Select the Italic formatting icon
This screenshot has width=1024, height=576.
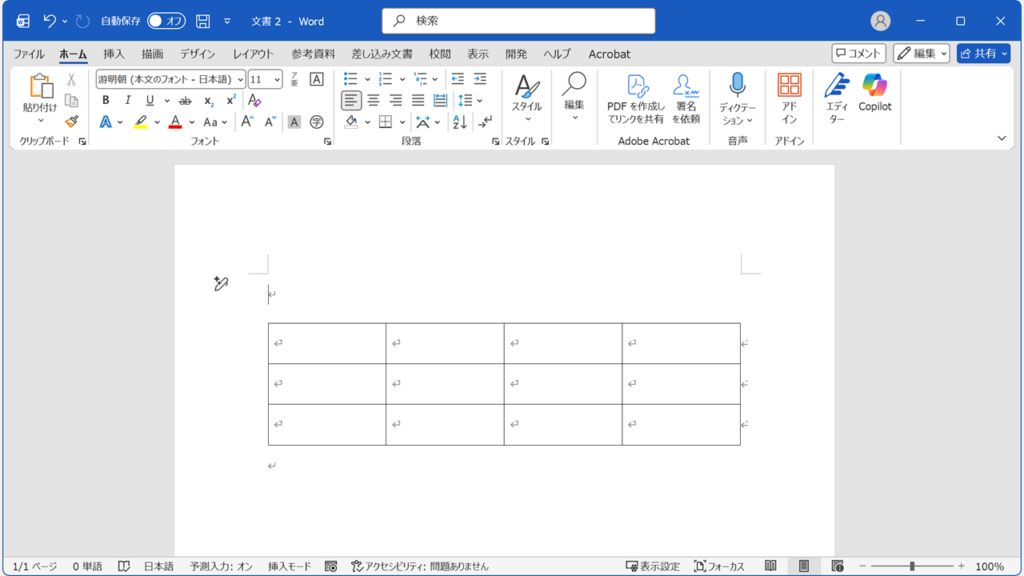click(129, 100)
